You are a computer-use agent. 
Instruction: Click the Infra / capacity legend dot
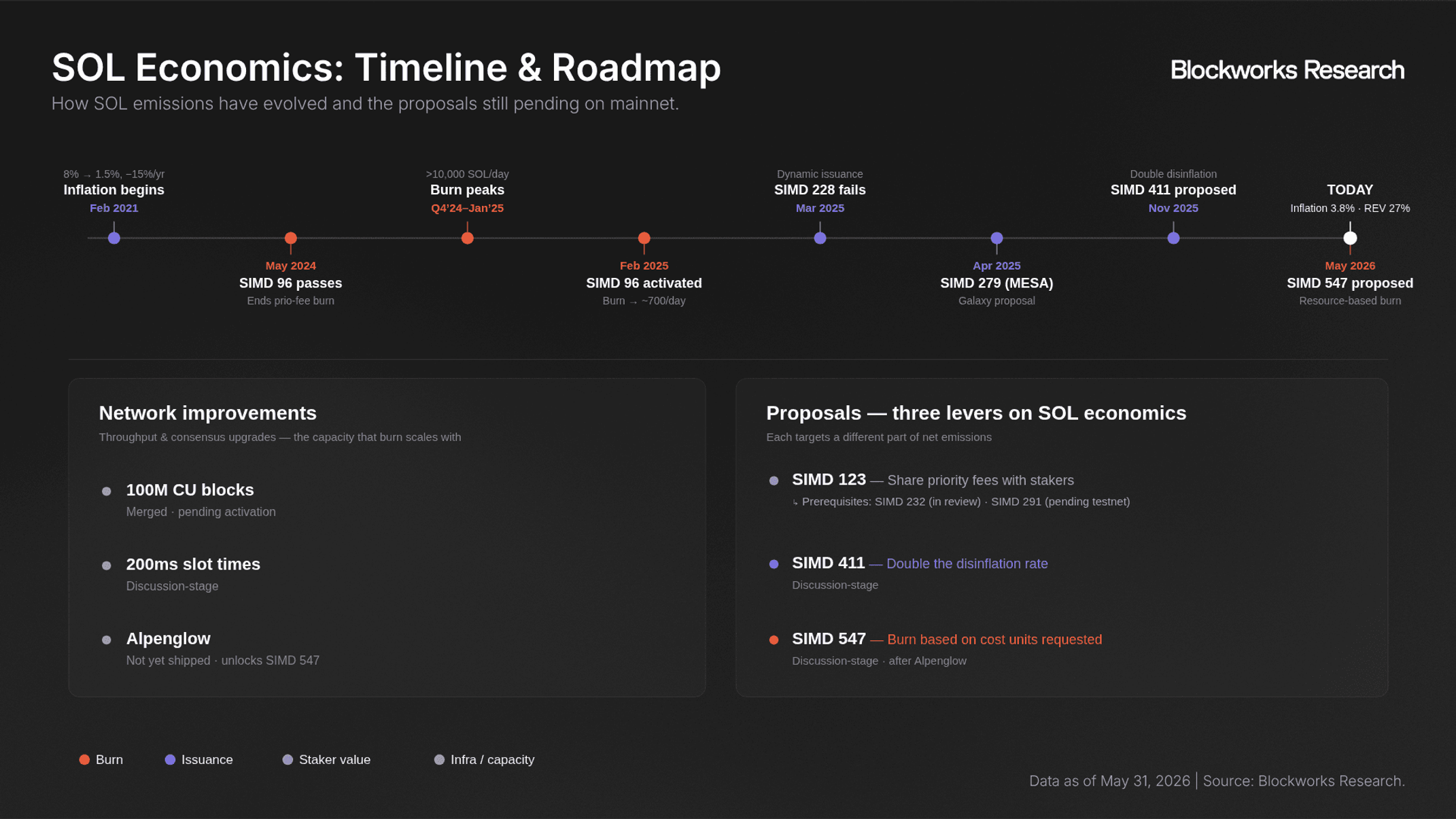(x=440, y=760)
